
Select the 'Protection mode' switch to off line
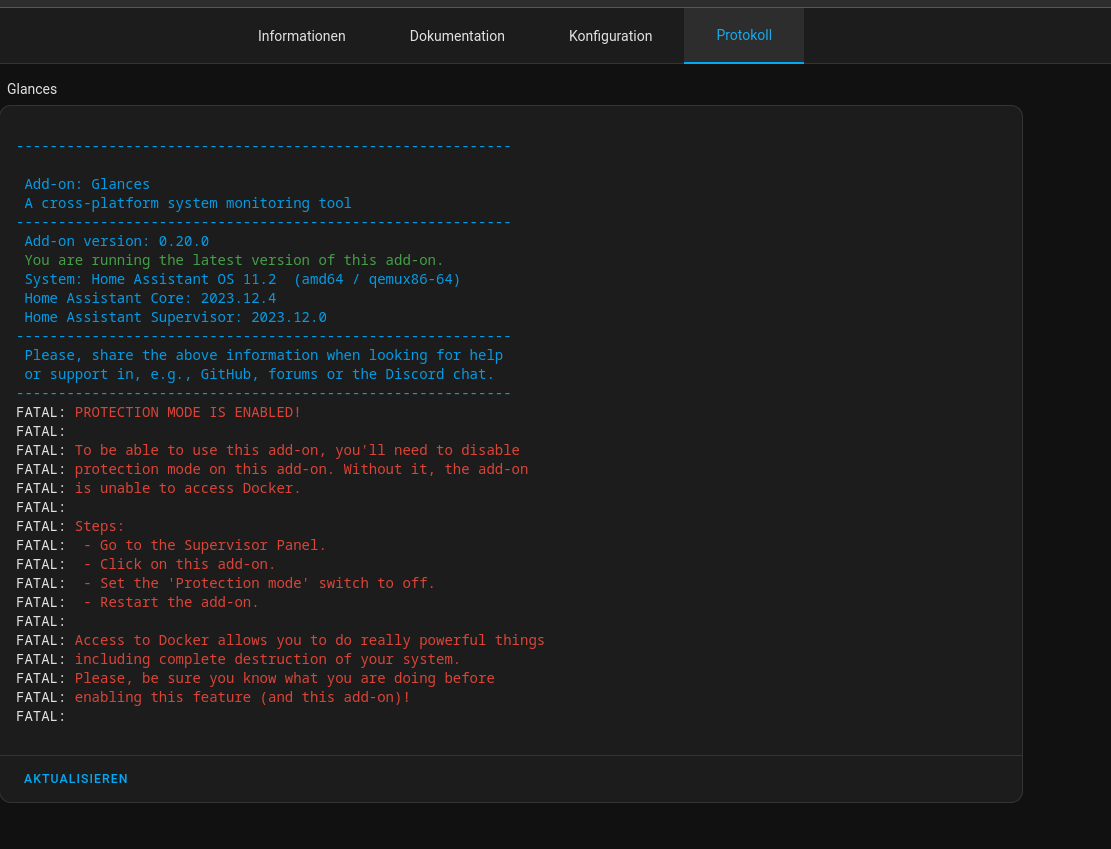pos(259,584)
